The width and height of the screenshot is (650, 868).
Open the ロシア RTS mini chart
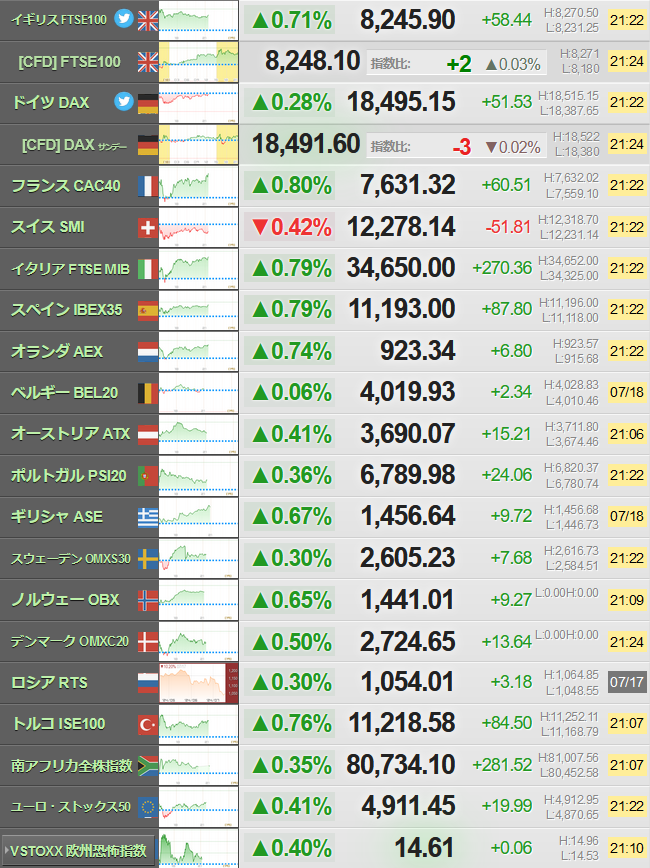tap(199, 683)
